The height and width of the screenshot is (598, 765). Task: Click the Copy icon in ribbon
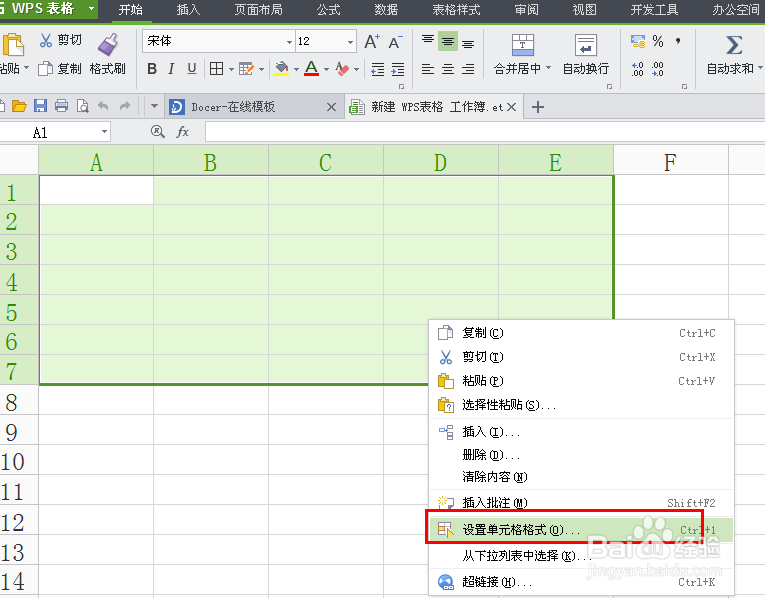pos(45,69)
